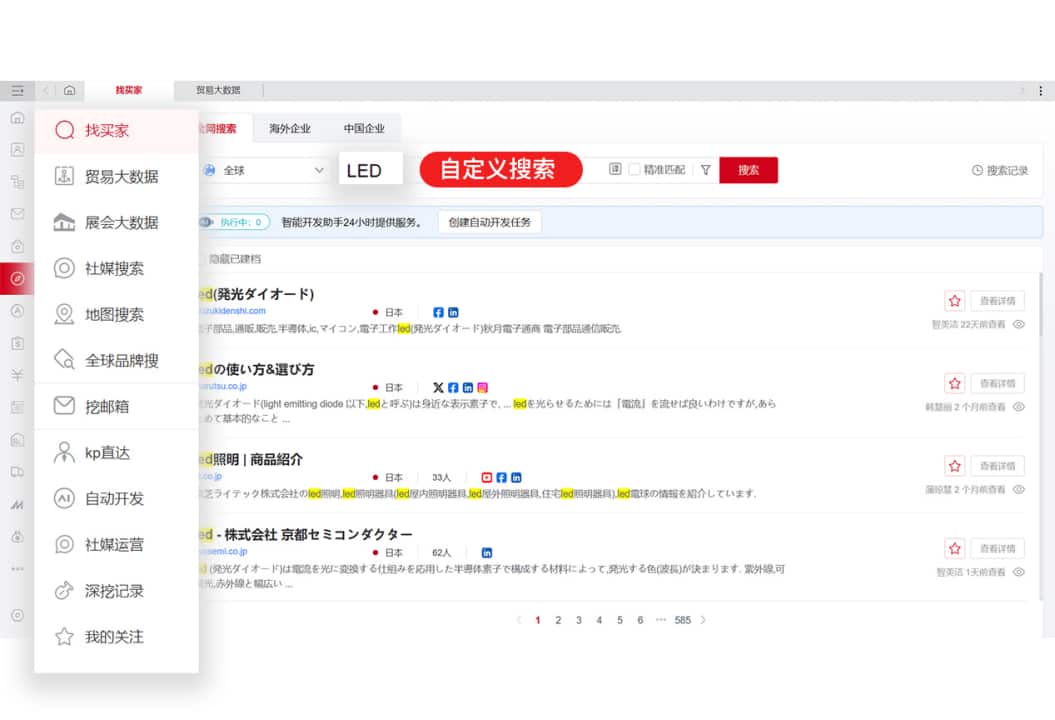
Task: Click the Instagram icon in second result
Action: 484,387
